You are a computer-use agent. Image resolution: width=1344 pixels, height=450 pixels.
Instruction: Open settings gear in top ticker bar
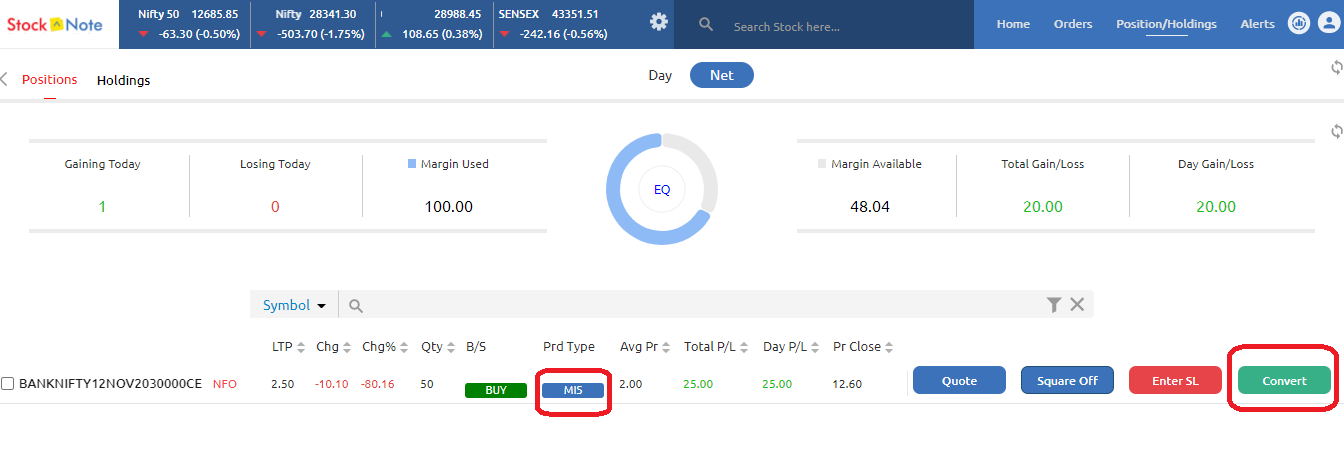pyautogui.click(x=658, y=22)
